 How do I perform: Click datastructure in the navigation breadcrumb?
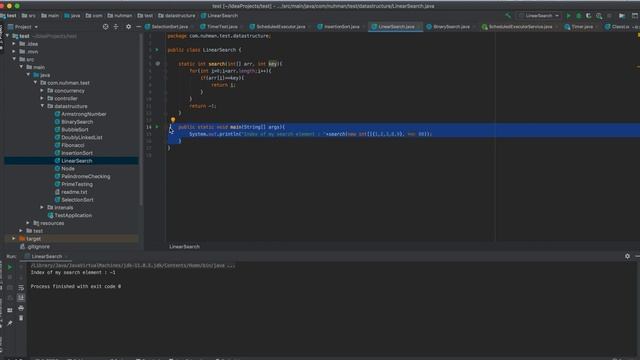[177, 16]
